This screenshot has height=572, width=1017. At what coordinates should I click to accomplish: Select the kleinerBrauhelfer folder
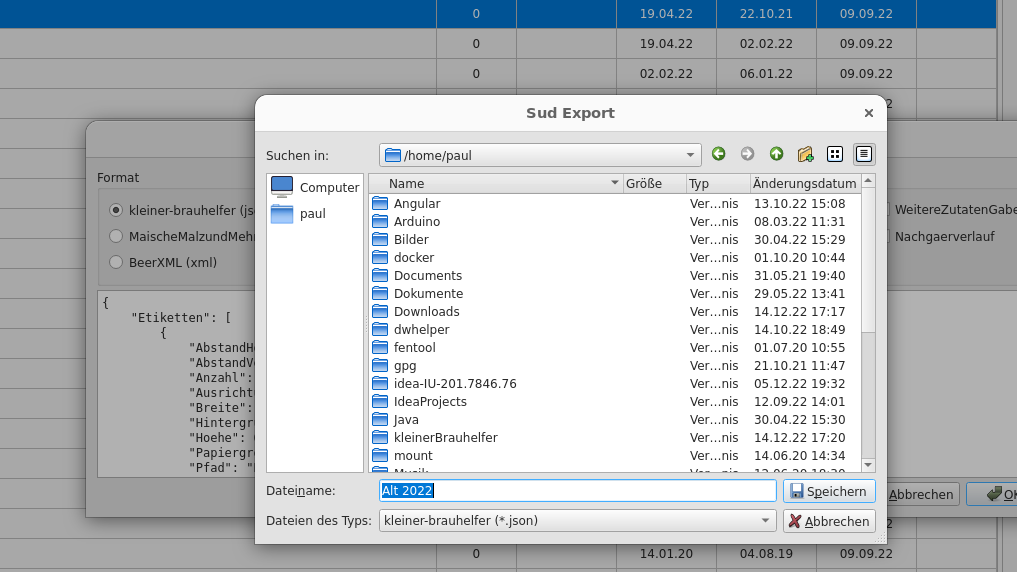pos(445,437)
